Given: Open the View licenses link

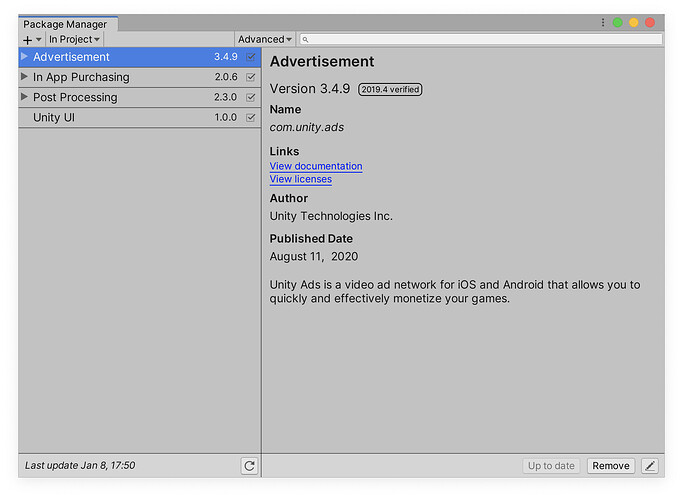Looking at the screenshot, I should 300,179.
